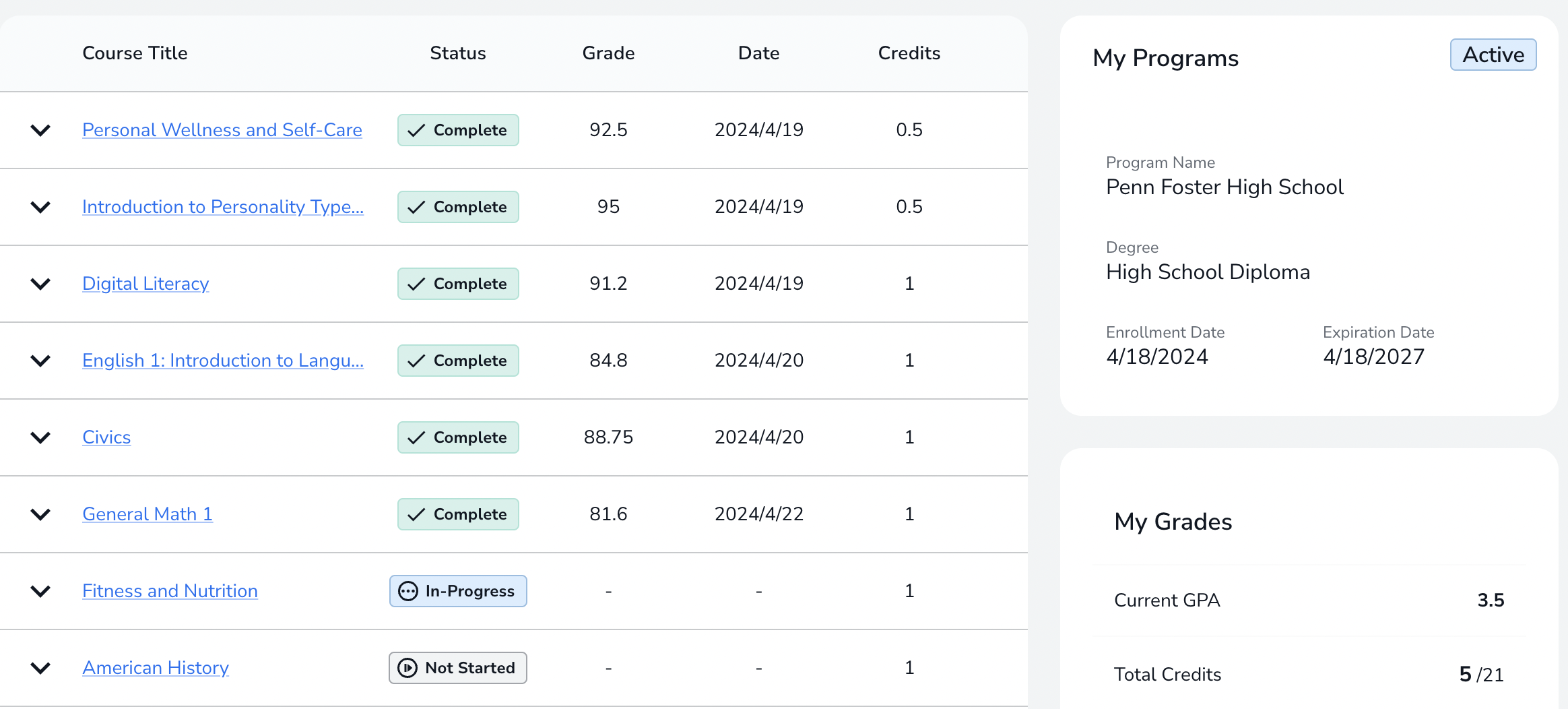This screenshot has width=1568, height=709.
Task: Click the Complete badge for Personal Wellness
Action: coord(458,130)
